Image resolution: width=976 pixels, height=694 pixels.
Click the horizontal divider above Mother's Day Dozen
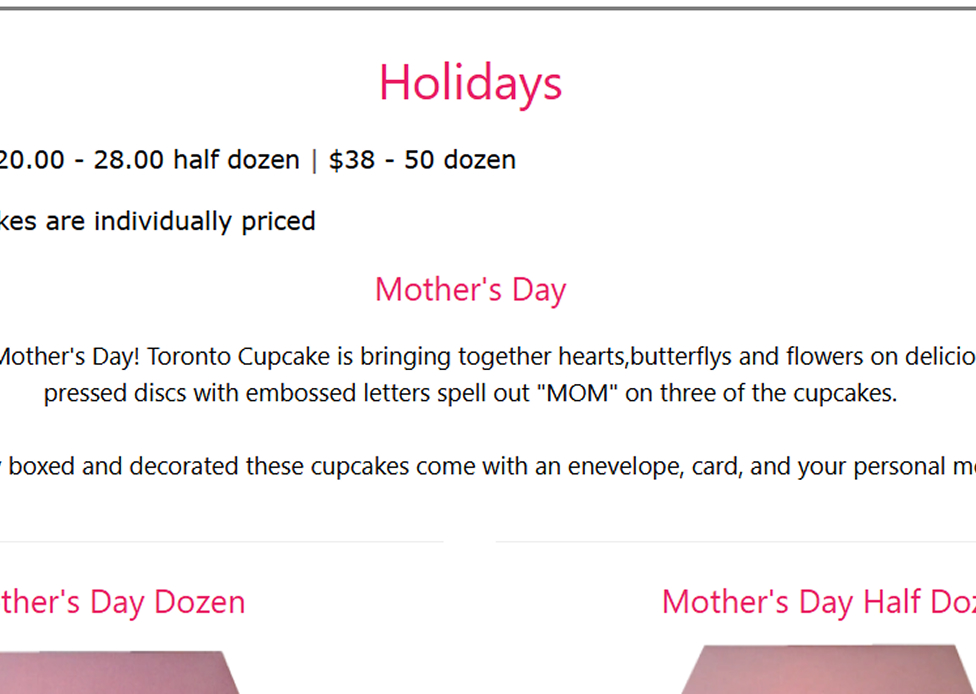click(x=220, y=542)
